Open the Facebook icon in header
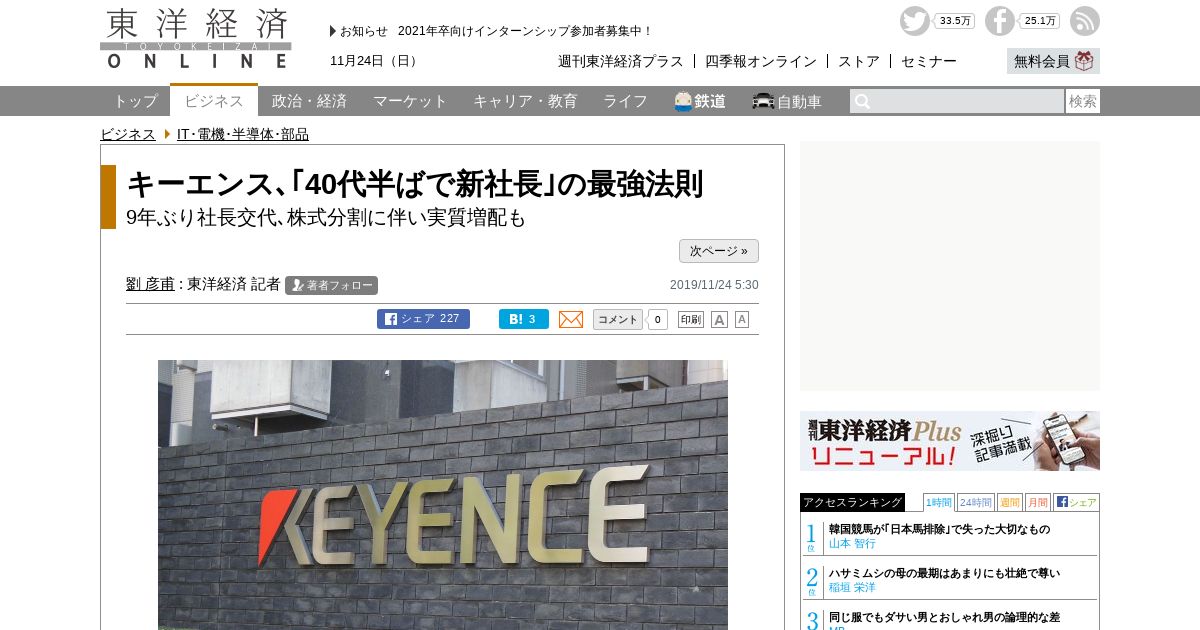 [x=999, y=21]
